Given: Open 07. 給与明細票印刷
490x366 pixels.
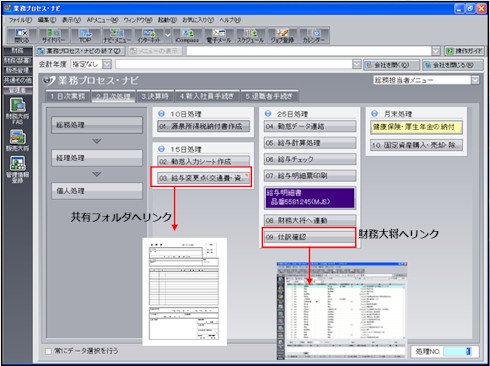Looking at the screenshot, I should (310, 176).
